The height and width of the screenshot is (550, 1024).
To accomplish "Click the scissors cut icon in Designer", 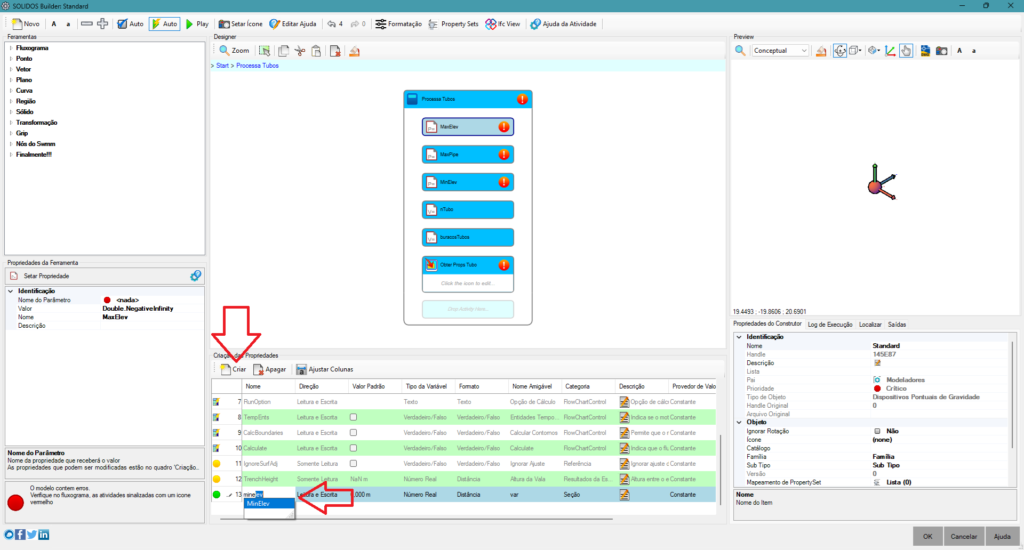I will (x=300, y=50).
